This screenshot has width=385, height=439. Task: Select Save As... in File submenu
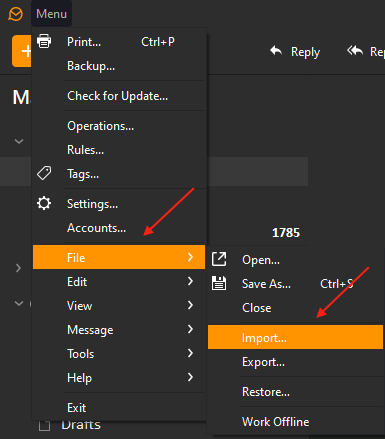[296, 283]
